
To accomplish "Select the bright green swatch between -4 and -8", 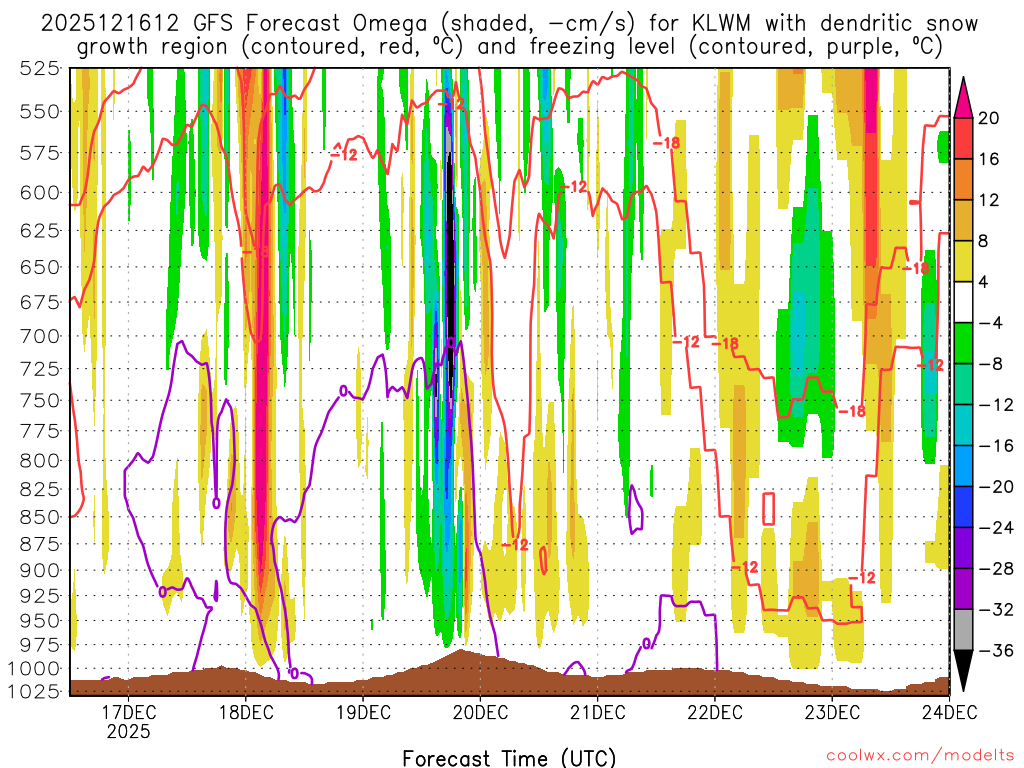I will pos(963,343).
